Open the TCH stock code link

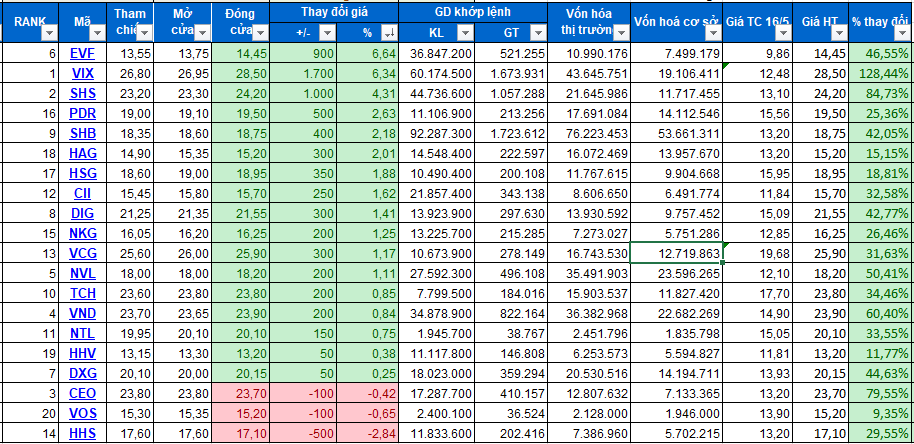pyautogui.click(x=82, y=294)
